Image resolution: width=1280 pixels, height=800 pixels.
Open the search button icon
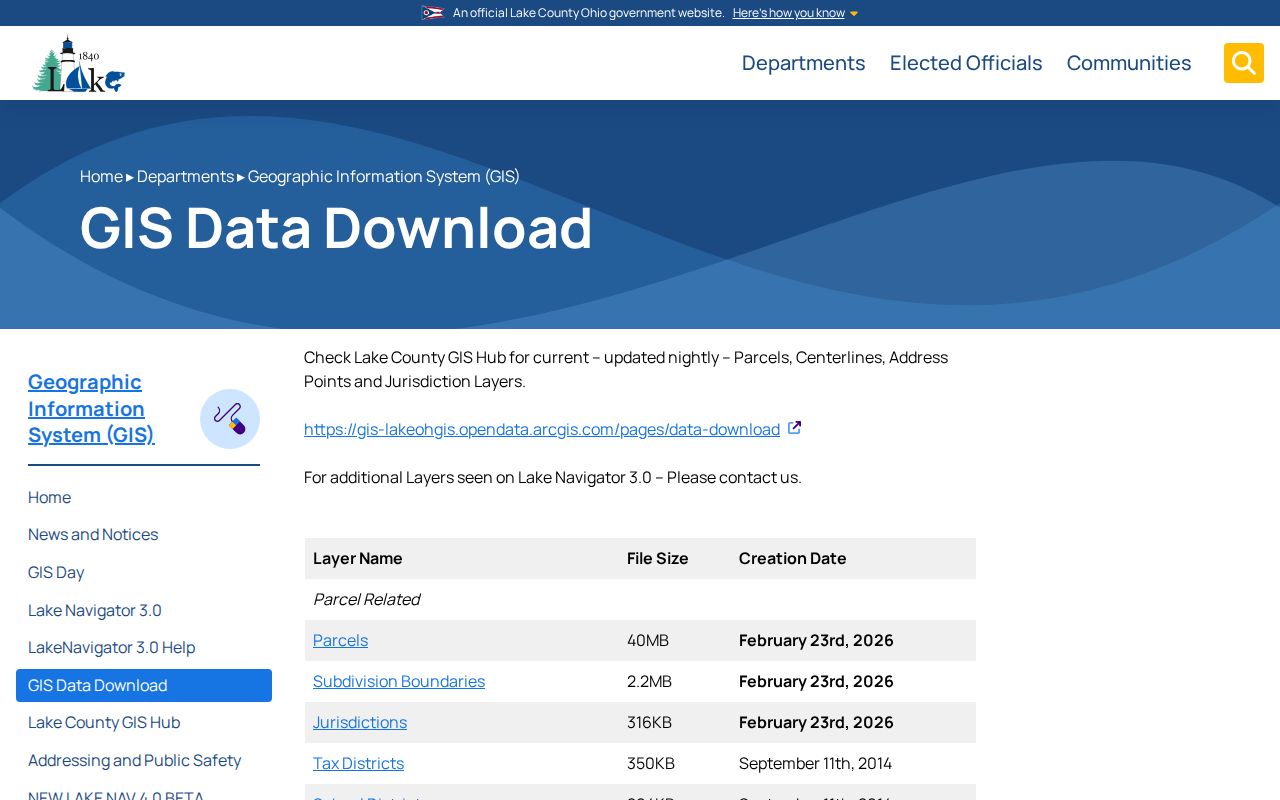1244,63
